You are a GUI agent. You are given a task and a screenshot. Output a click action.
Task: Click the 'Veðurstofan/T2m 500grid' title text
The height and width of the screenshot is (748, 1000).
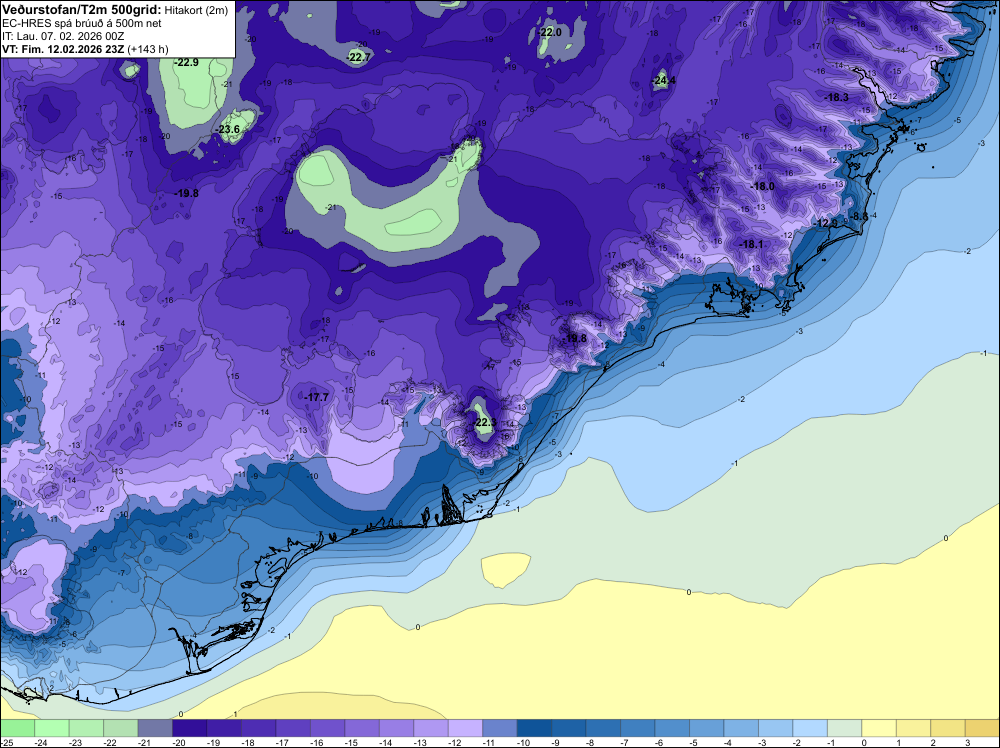(82, 9)
